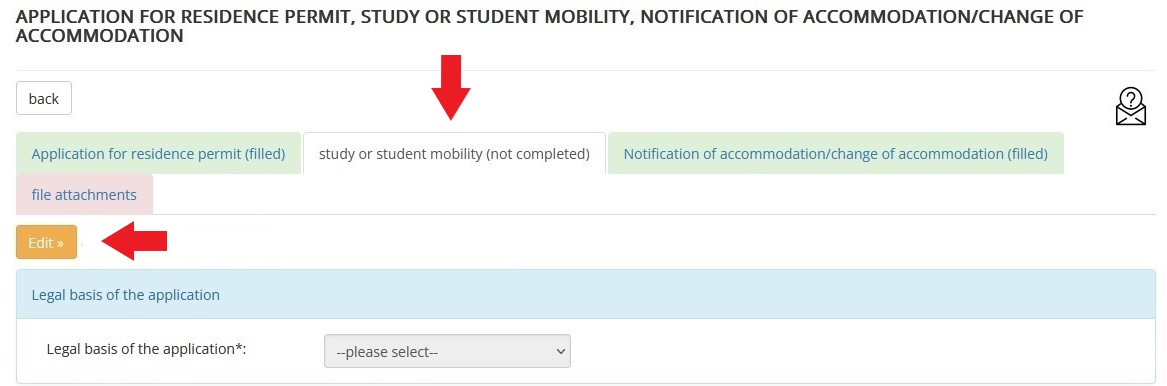
Task: Select the tab marked '(not completed)'
Action: [x=454, y=154]
